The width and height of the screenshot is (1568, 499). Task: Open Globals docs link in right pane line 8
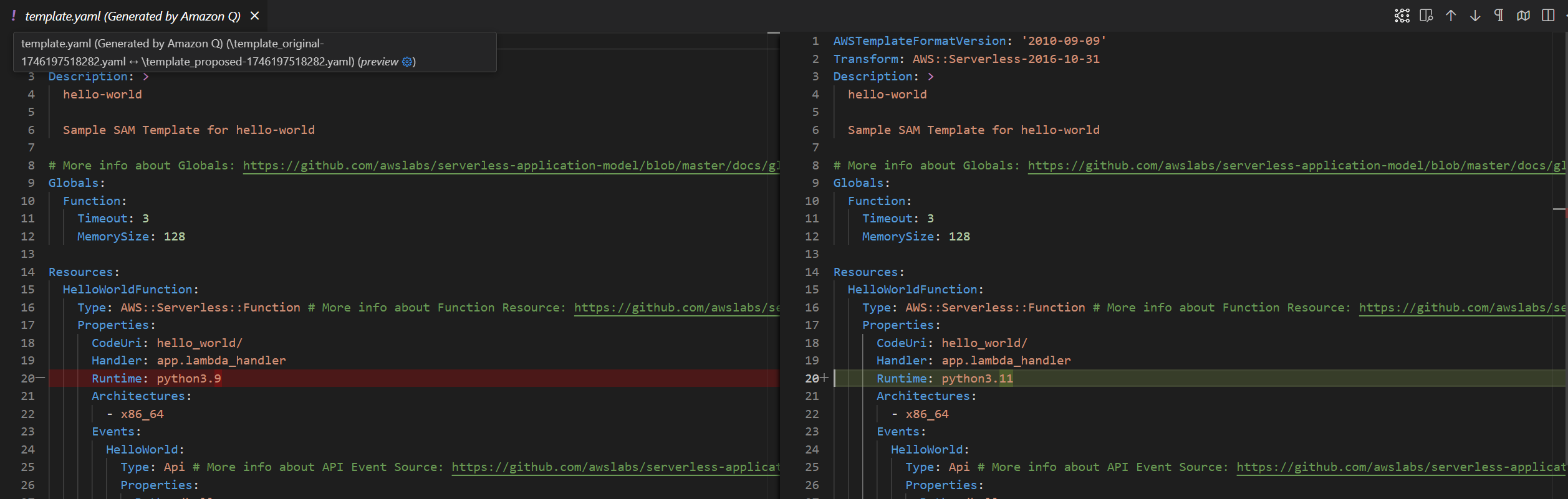[x=1297, y=165]
